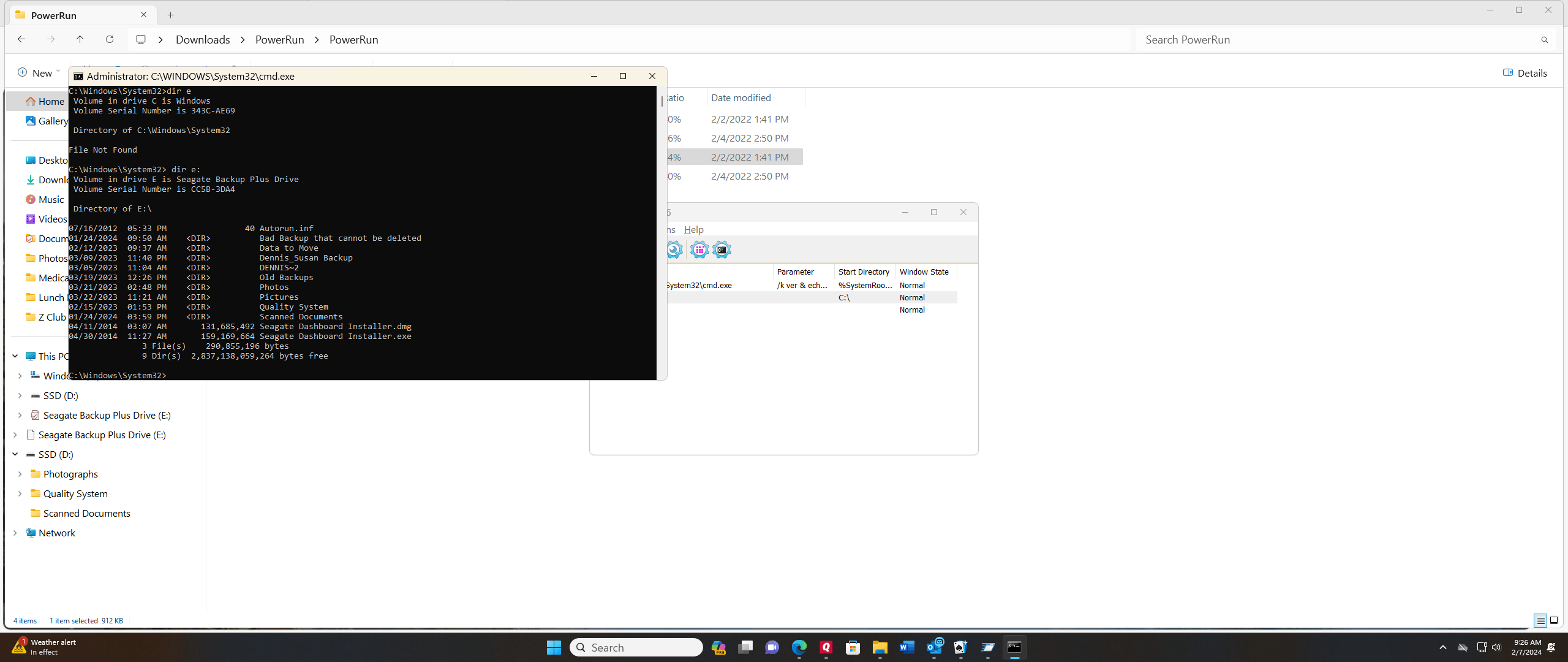This screenshot has width=1568, height=662.
Task: Click the PowerRun magnifier gear icon
Action: pyautogui.click(x=674, y=249)
